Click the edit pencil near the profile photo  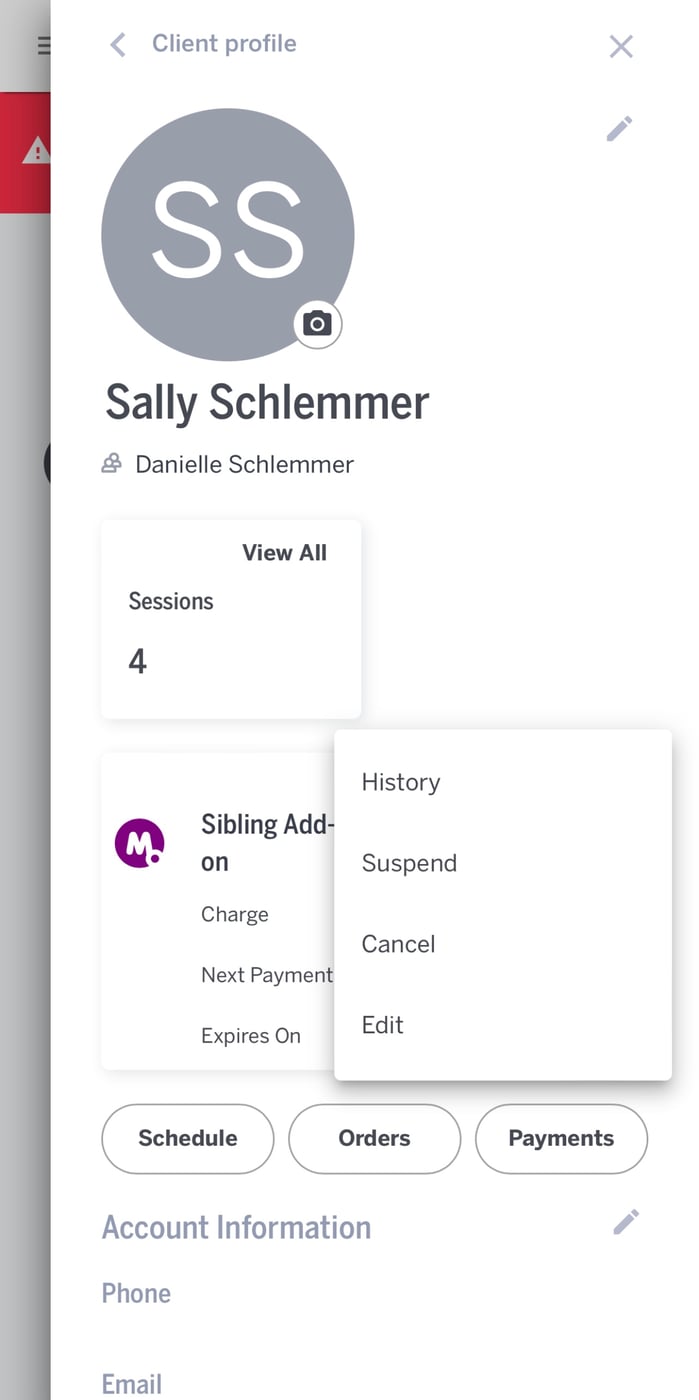pyautogui.click(x=619, y=129)
